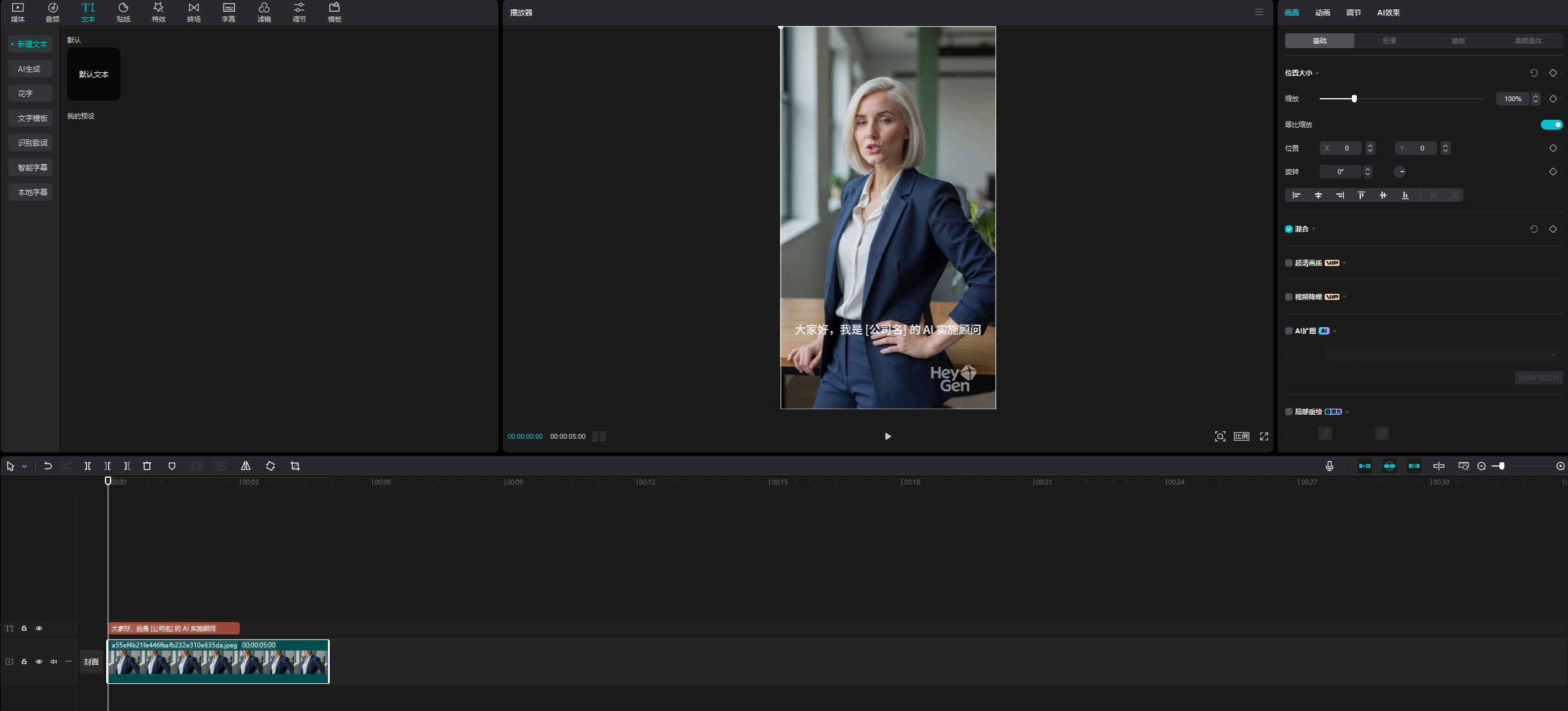
Task: Click the mirror flip icon in timeline toolbar
Action: pyautogui.click(x=246, y=466)
